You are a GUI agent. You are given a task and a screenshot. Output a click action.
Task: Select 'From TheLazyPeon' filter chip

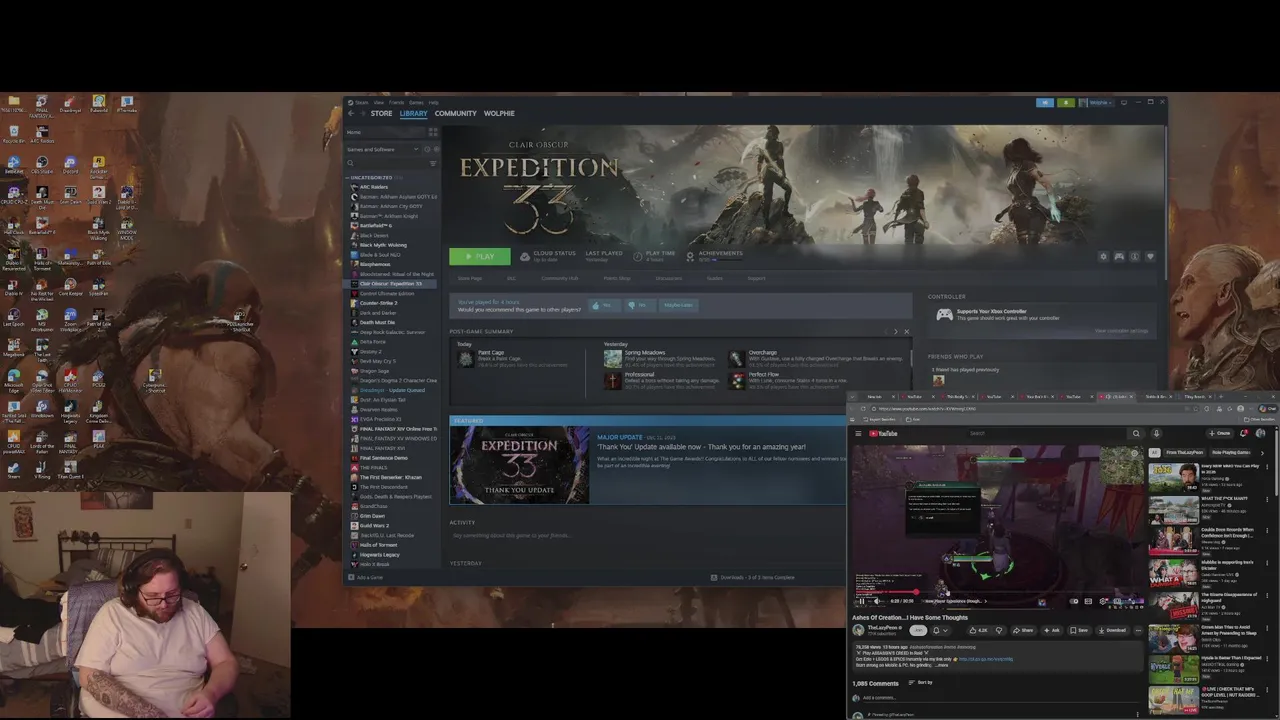pos(1184,452)
